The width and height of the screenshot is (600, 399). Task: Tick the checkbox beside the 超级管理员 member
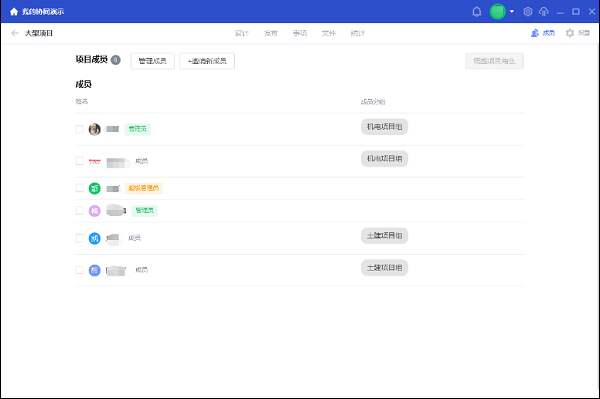tap(80, 188)
